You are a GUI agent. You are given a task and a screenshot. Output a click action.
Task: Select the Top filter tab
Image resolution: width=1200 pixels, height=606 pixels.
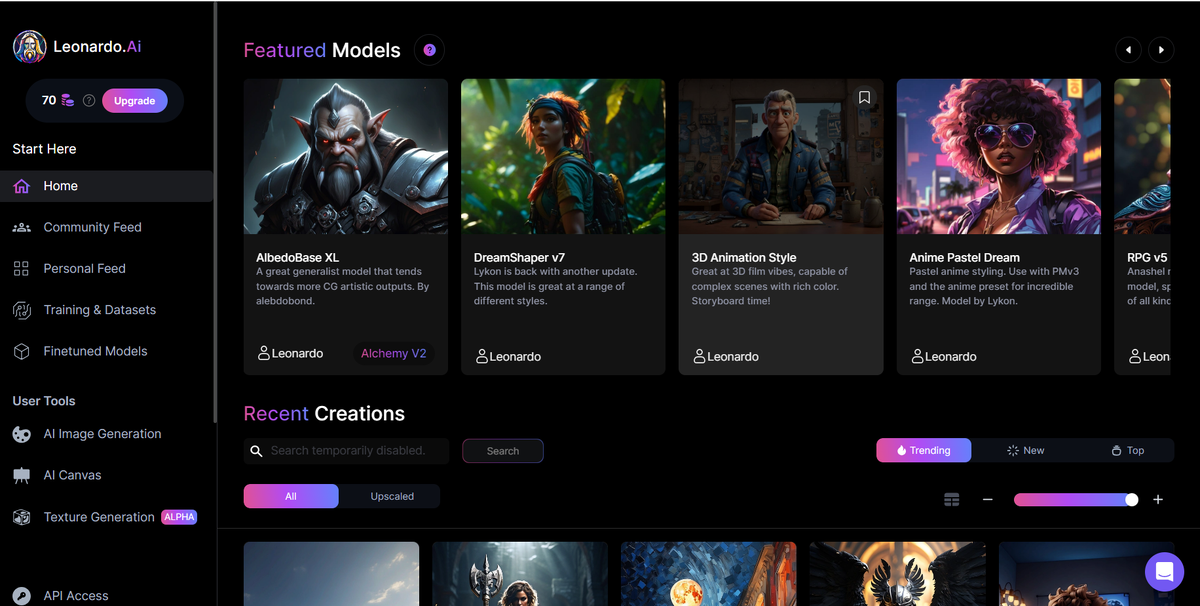pyautogui.click(x=1126, y=450)
